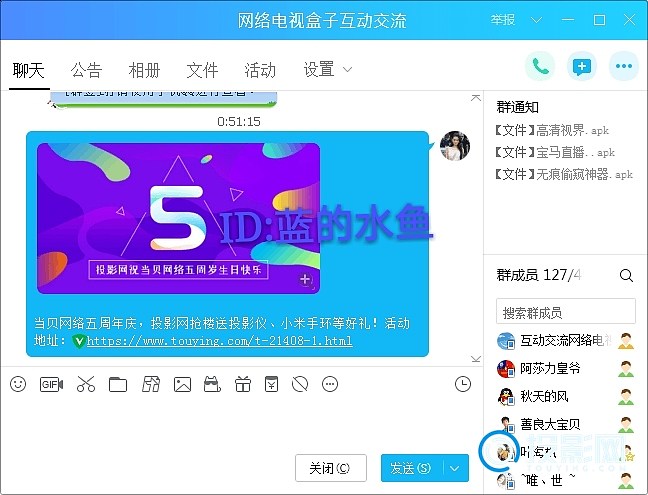Open send options arrow beside 发送
The height and width of the screenshot is (495, 648).
click(x=455, y=468)
